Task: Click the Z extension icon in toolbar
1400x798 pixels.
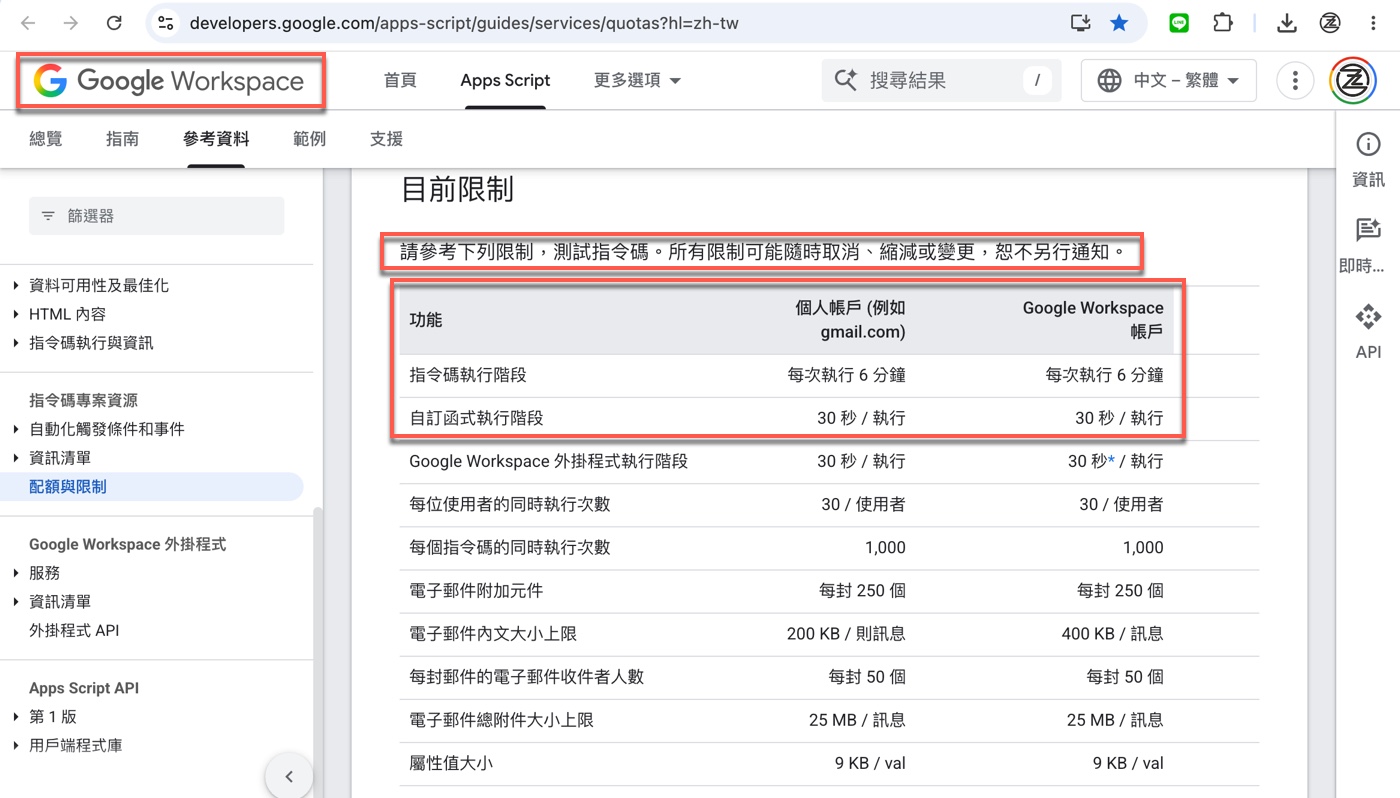Action: click(x=1330, y=22)
